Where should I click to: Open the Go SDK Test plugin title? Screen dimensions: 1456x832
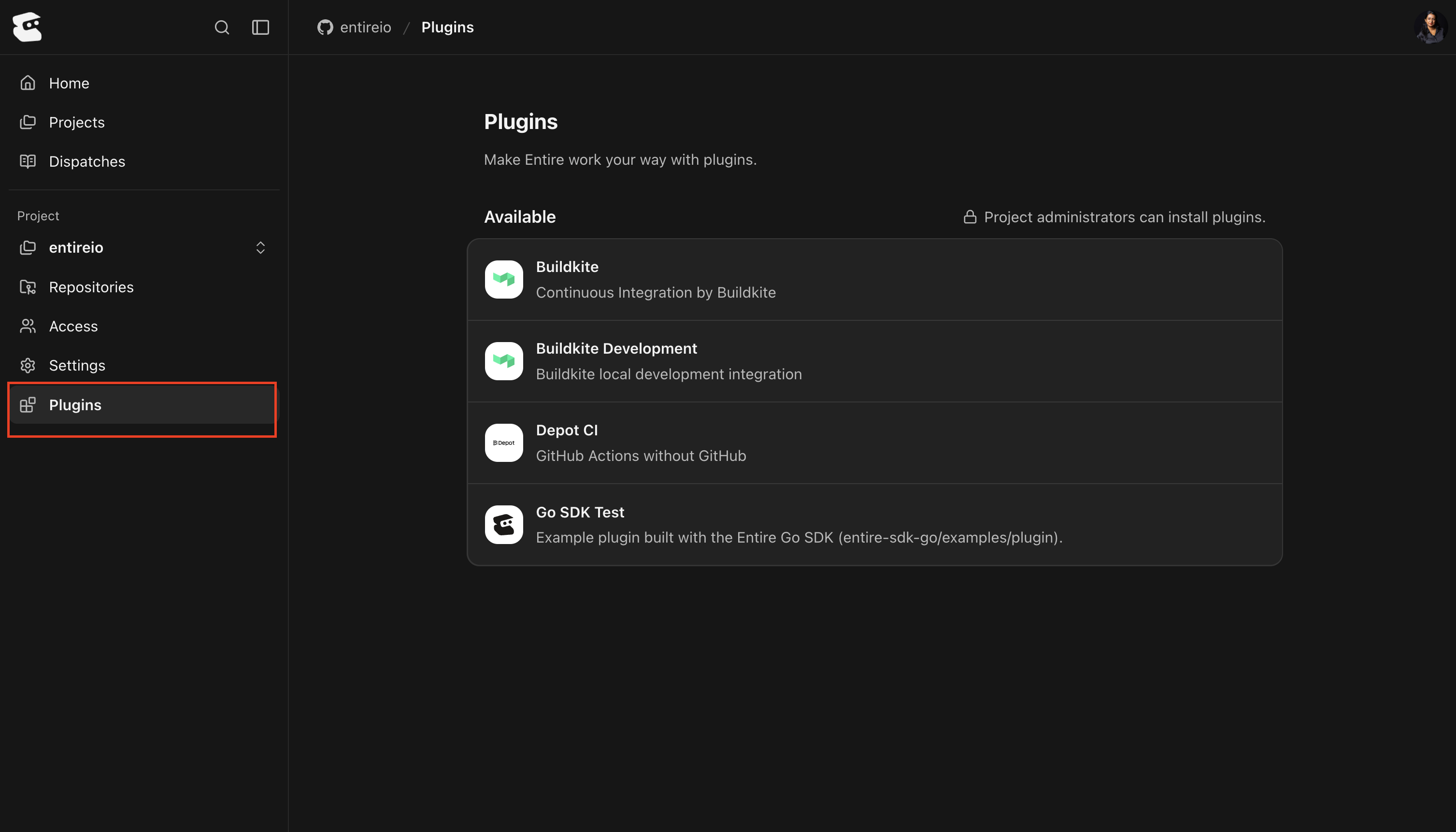(580, 512)
